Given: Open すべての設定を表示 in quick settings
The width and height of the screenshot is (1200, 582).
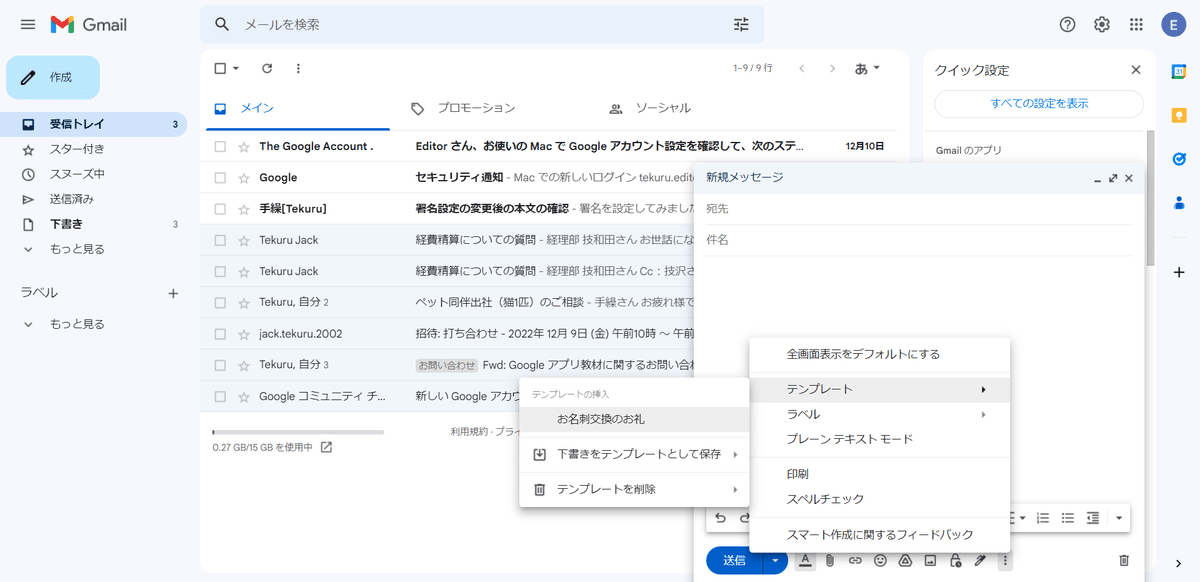Looking at the screenshot, I should pyautogui.click(x=1037, y=104).
